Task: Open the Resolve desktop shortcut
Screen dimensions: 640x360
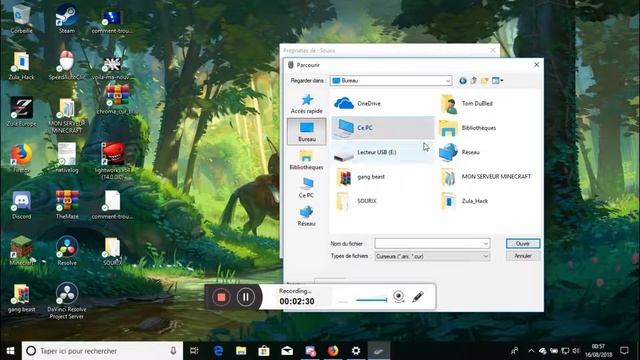Action: pyautogui.click(x=67, y=251)
